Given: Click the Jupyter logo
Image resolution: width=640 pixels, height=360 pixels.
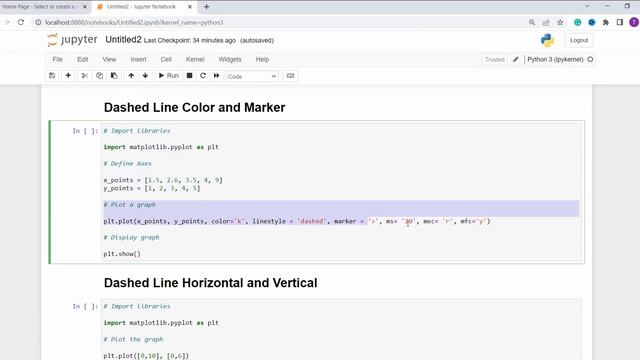Looking at the screenshot, I should [72, 40].
